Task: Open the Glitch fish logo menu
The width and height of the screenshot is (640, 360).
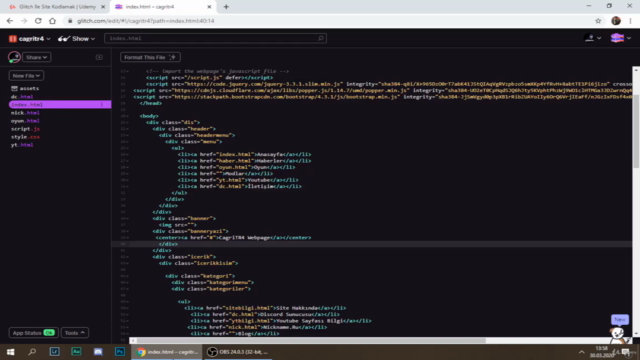Action: 620,38
